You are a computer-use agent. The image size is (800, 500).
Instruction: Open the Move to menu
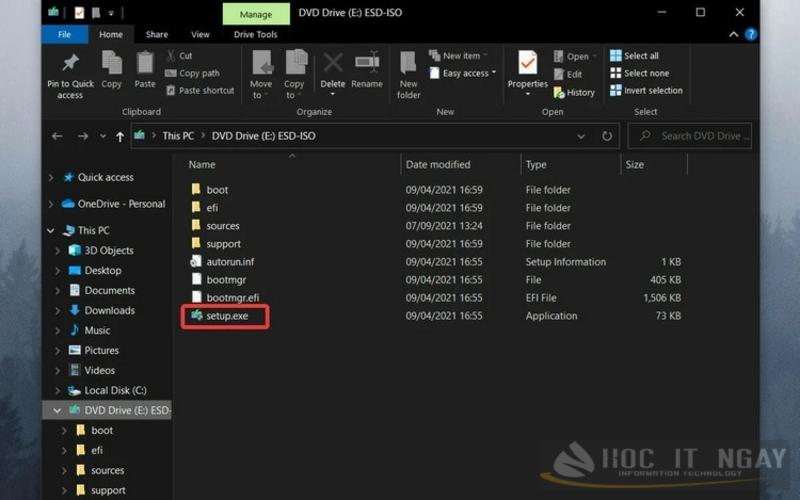[x=261, y=74]
